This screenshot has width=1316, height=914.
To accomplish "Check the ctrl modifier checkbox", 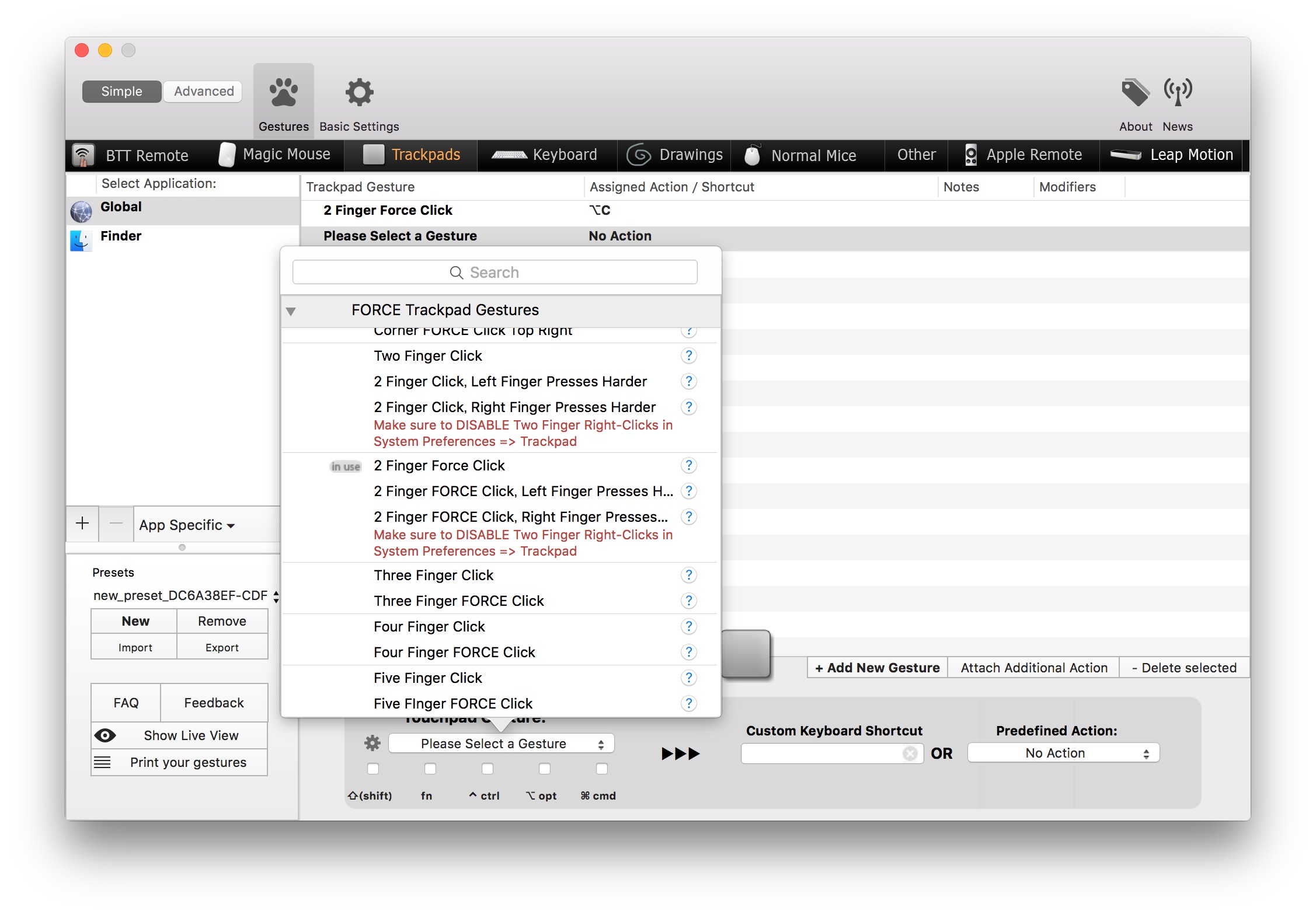I will click(x=488, y=769).
